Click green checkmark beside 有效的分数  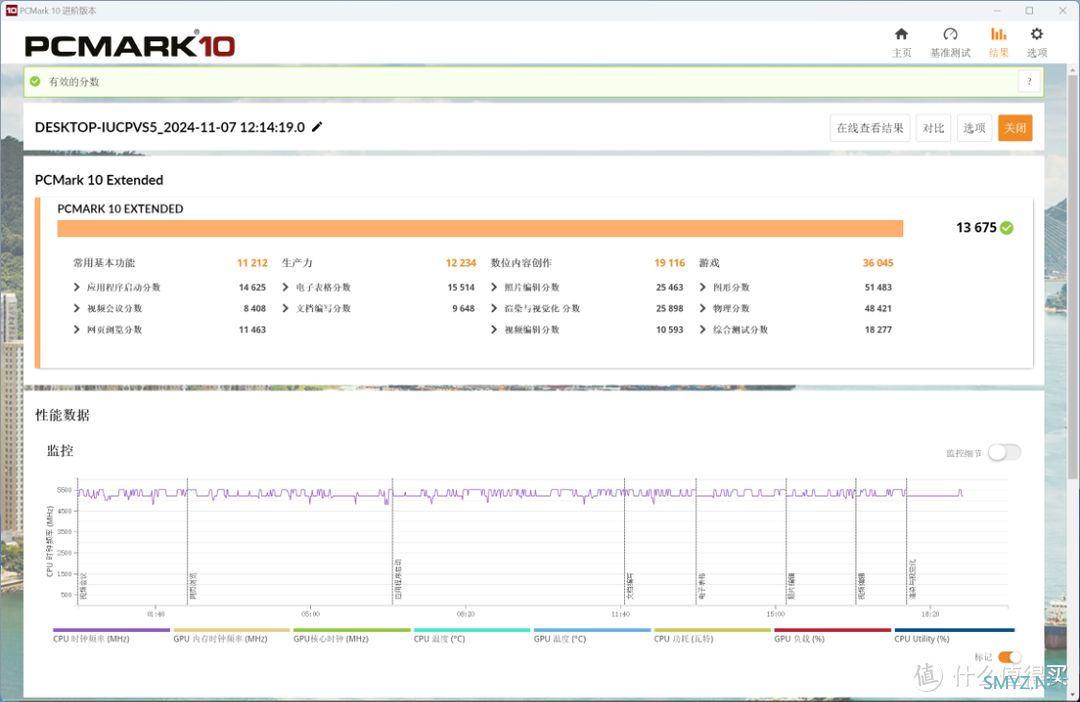(35, 81)
